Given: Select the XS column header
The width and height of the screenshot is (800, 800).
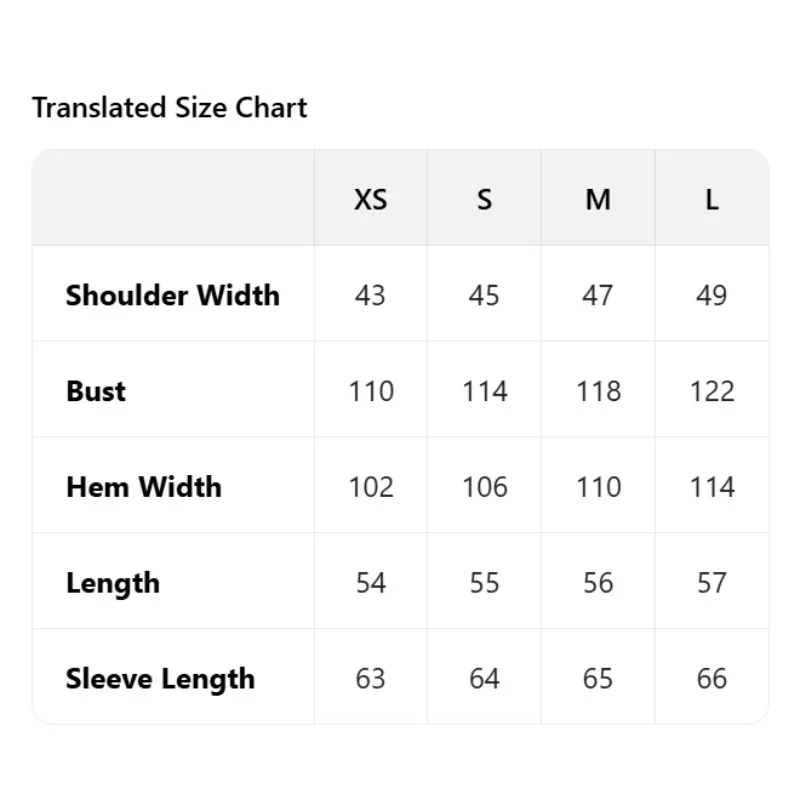Looking at the screenshot, I should [370, 199].
